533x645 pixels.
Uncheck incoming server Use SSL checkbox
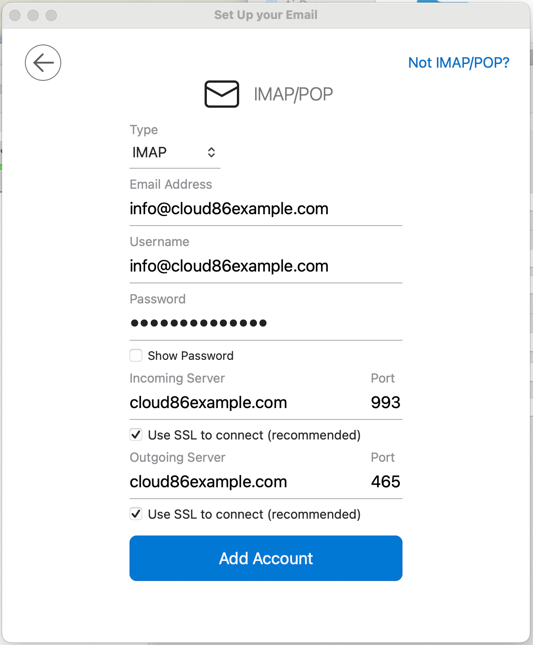pos(136,435)
